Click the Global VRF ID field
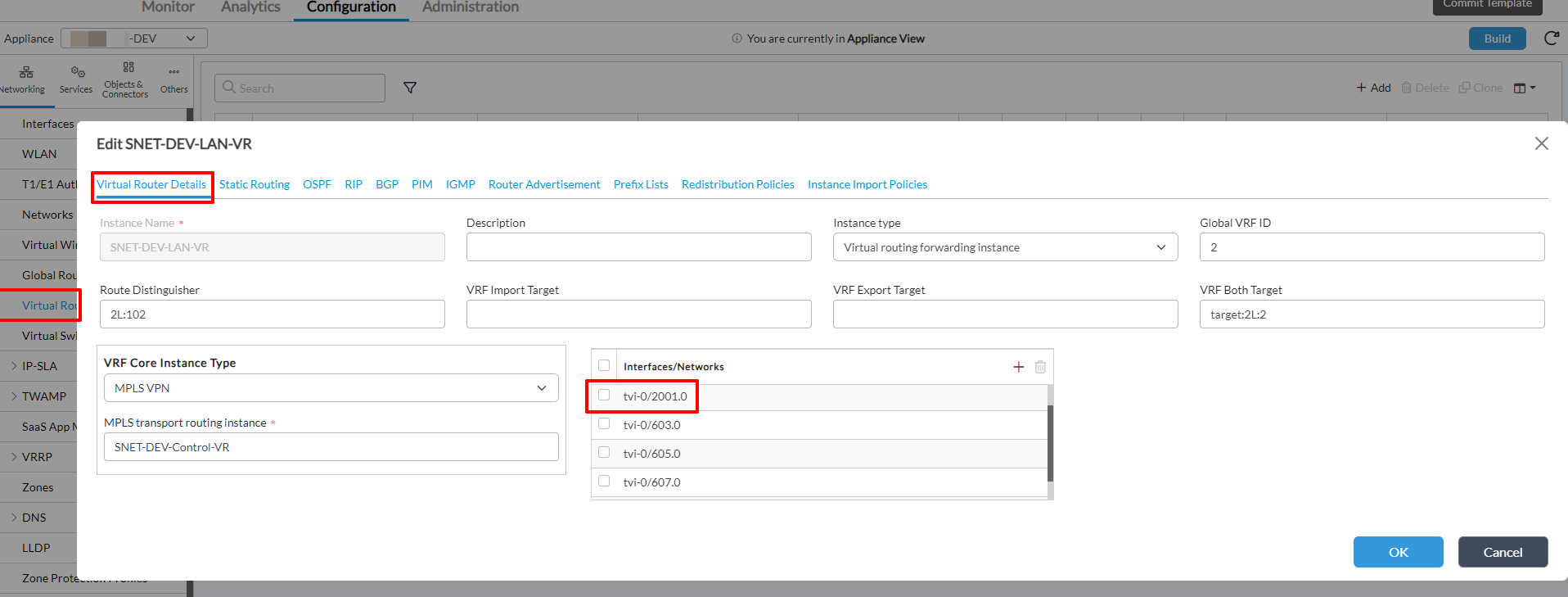 coord(1372,247)
